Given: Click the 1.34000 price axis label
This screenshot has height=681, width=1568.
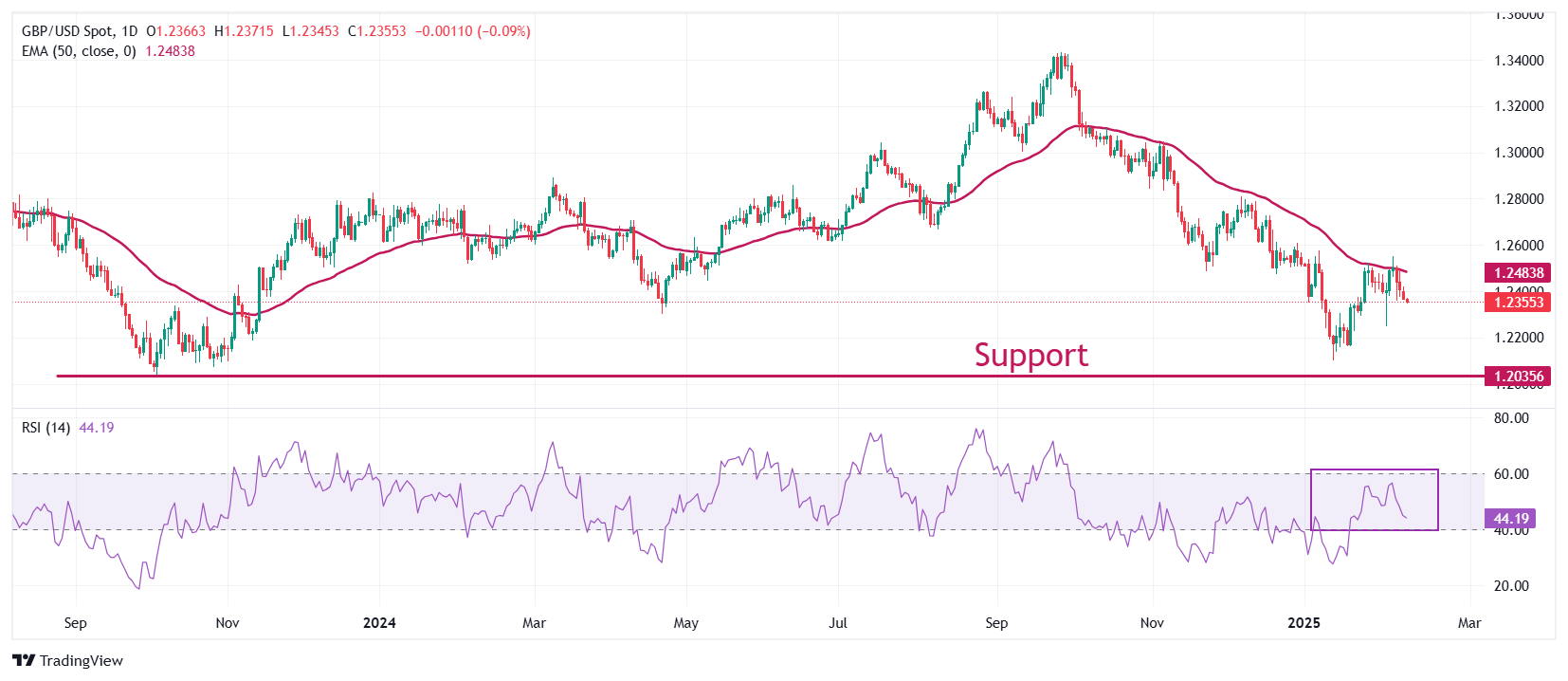Looking at the screenshot, I should [x=1519, y=61].
